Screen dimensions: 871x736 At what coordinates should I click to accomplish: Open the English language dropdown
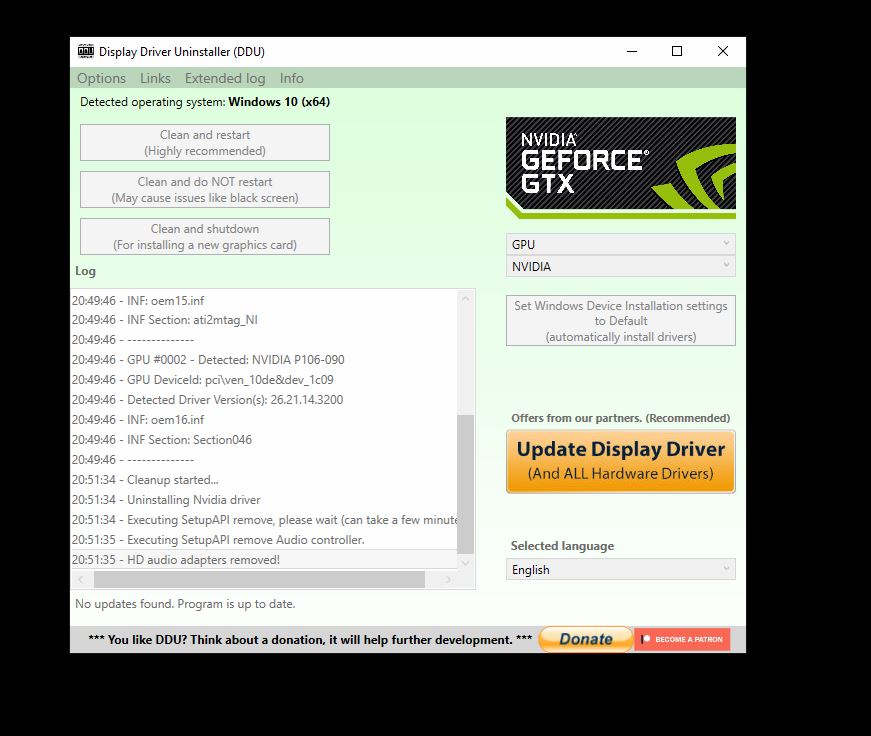(620, 569)
